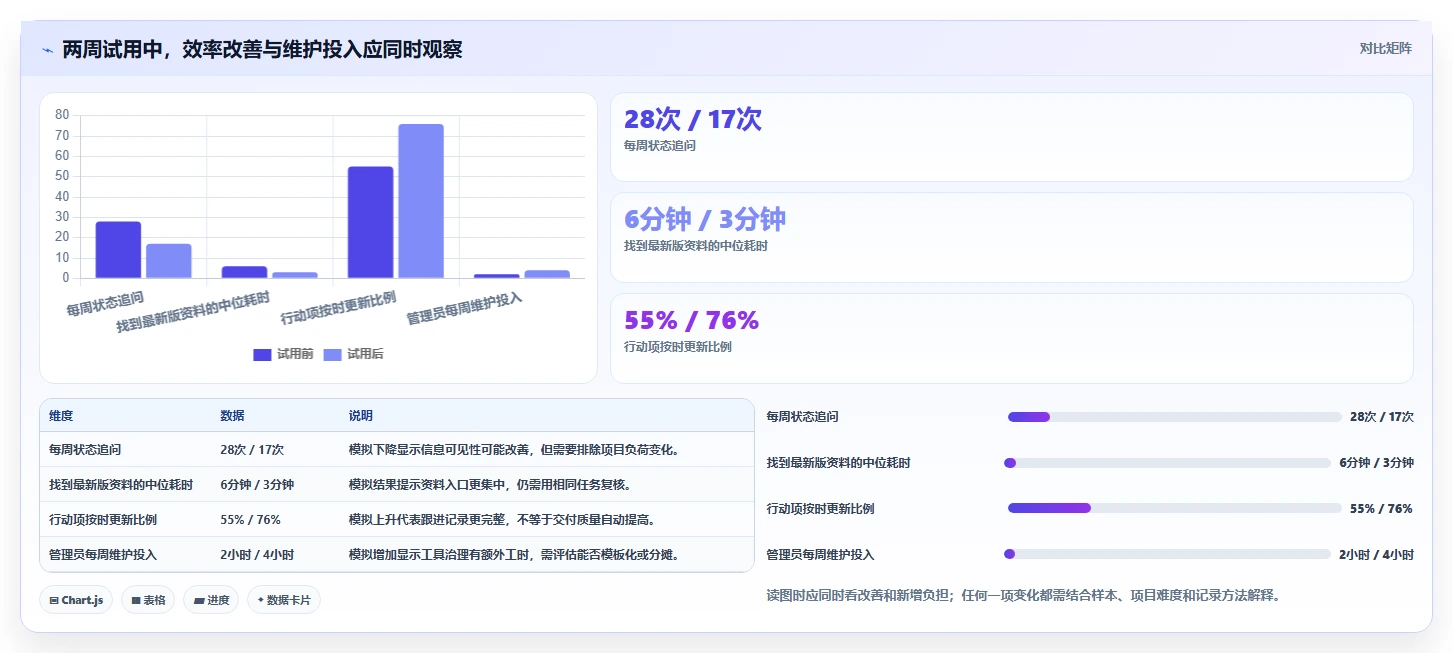The image size is (1453, 653).
Task: Click the 每周状态追问 progress bar
Action: point(1174,417)
